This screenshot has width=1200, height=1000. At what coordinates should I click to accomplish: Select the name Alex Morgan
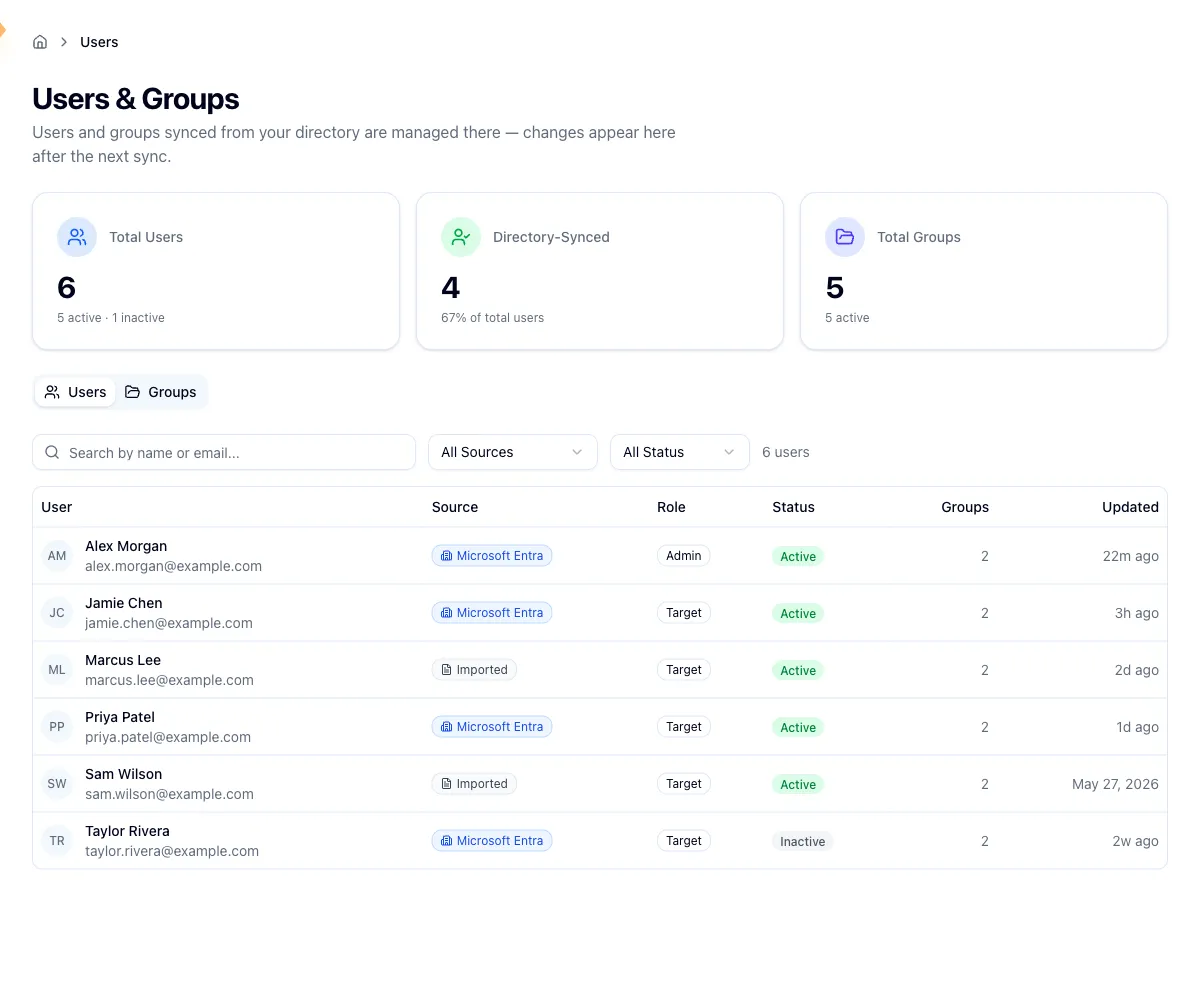click(126, 546)
